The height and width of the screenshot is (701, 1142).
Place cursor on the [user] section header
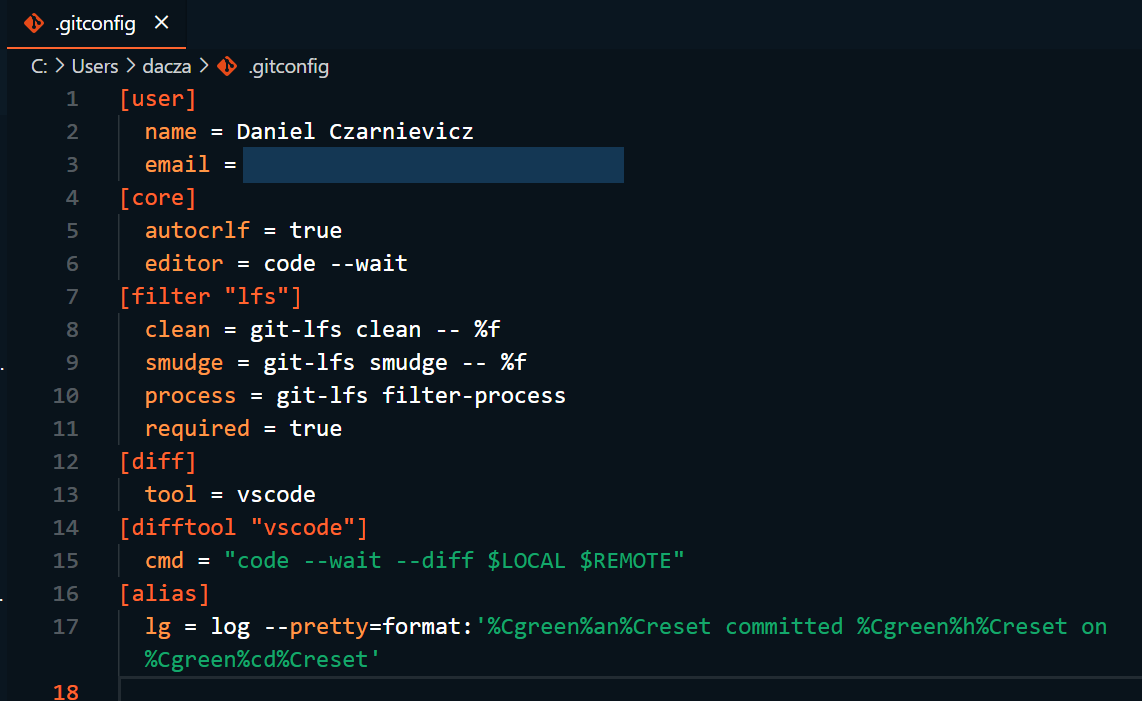pos(158,99)
